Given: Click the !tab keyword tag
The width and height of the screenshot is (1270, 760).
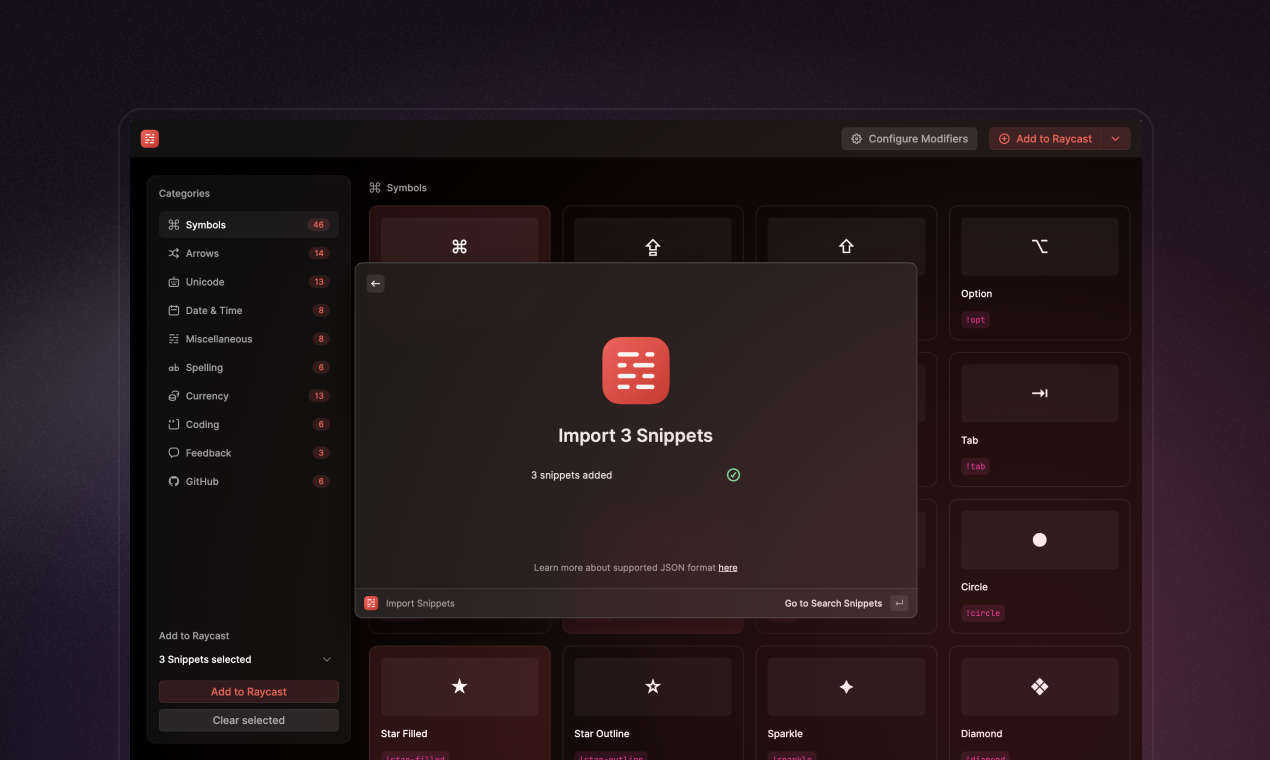Looking at the screenshot, I should 975,466.
